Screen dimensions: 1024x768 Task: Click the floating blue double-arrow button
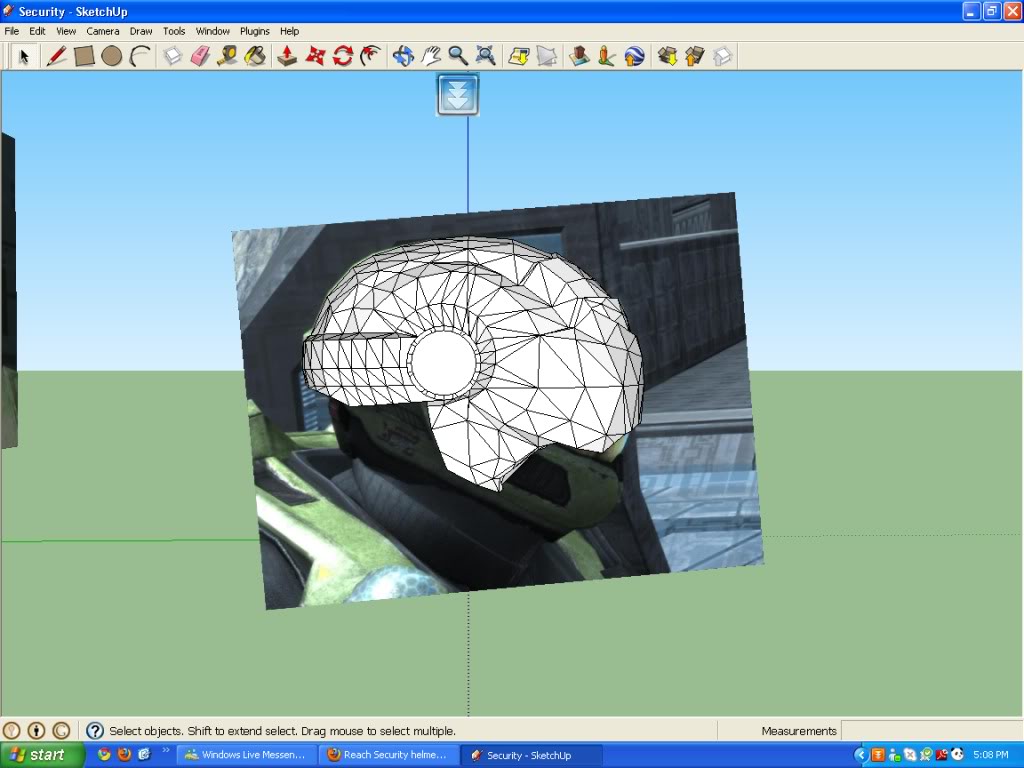[458, 95]
